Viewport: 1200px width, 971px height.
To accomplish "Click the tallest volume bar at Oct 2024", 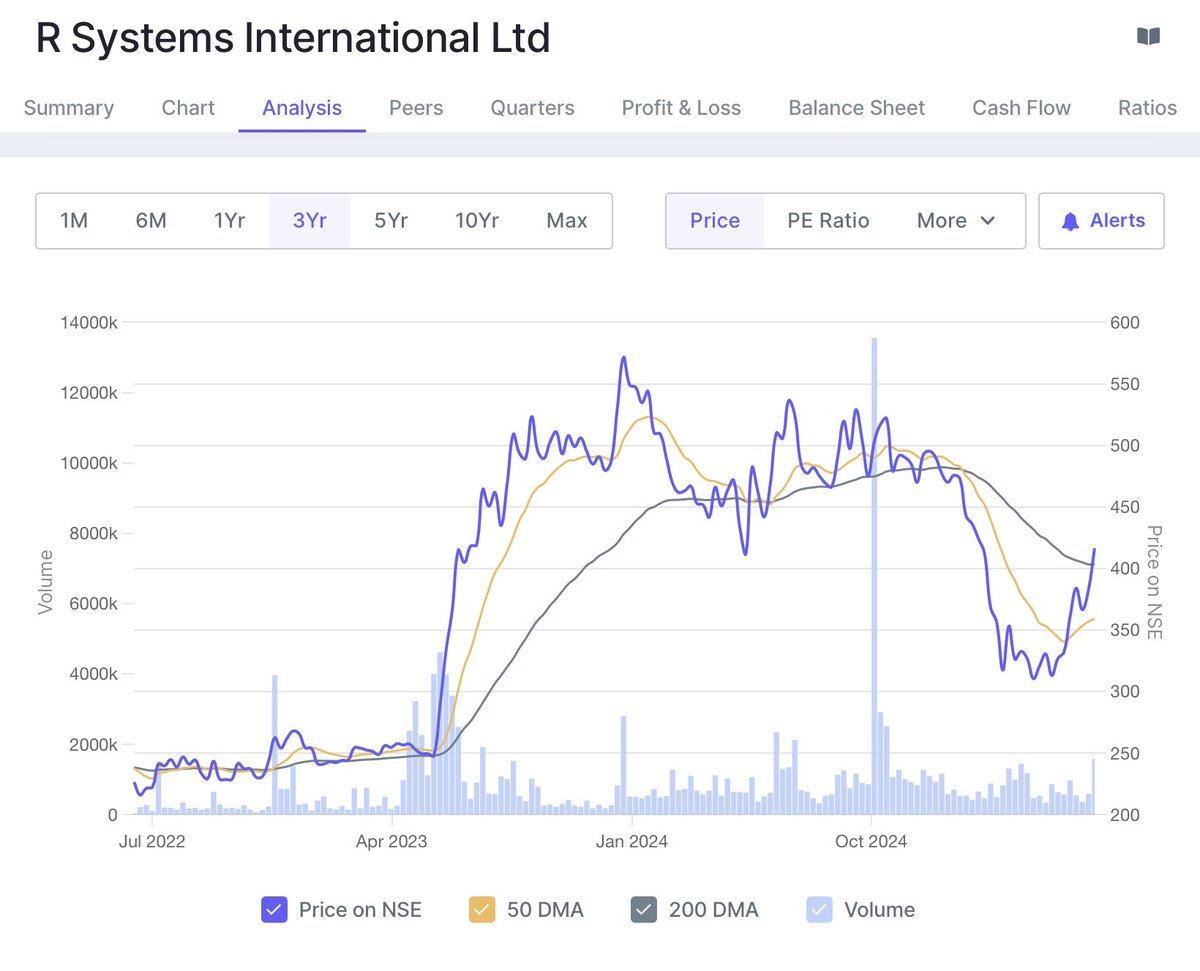I will click(874, 576).
